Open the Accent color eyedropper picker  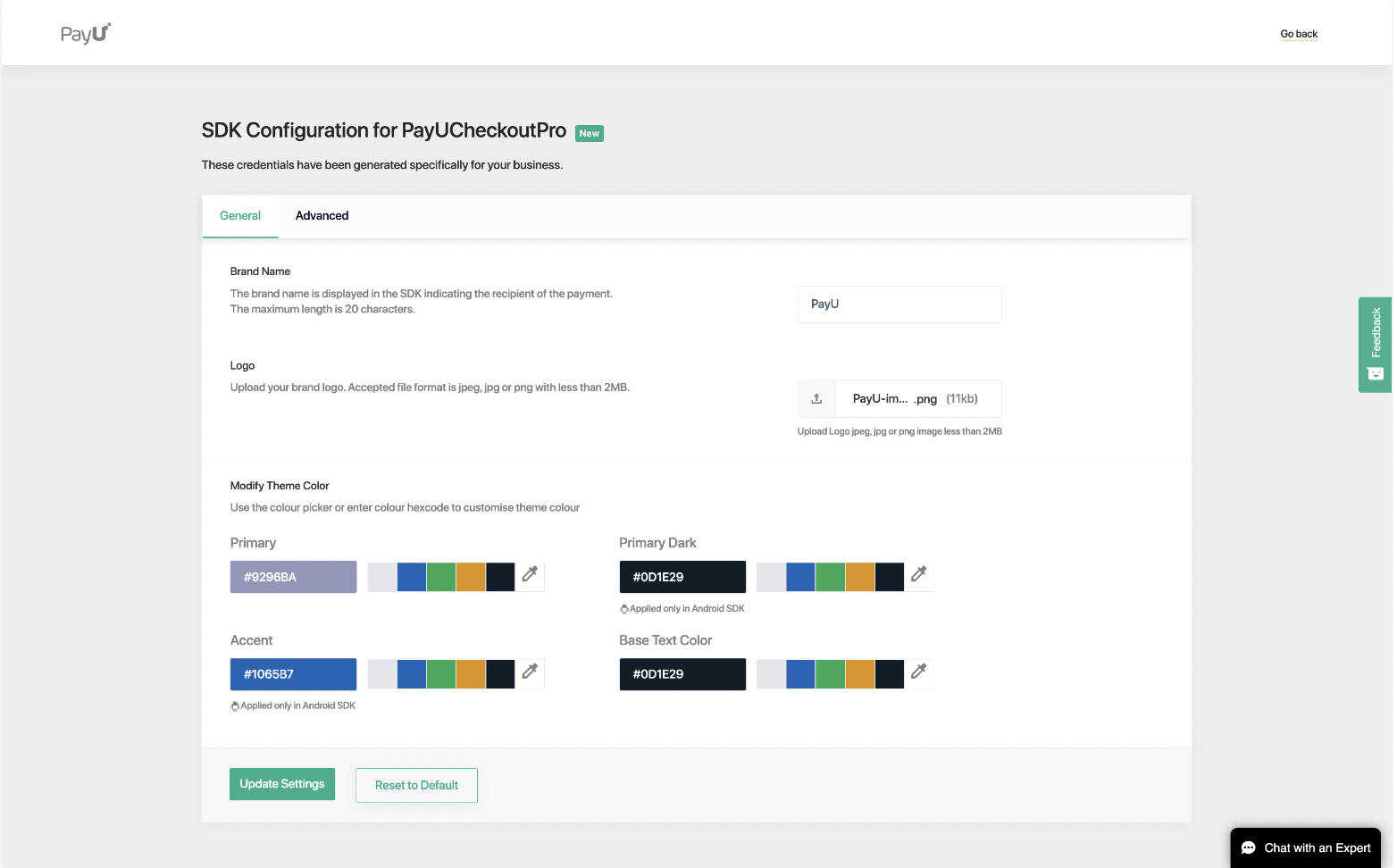530,672
